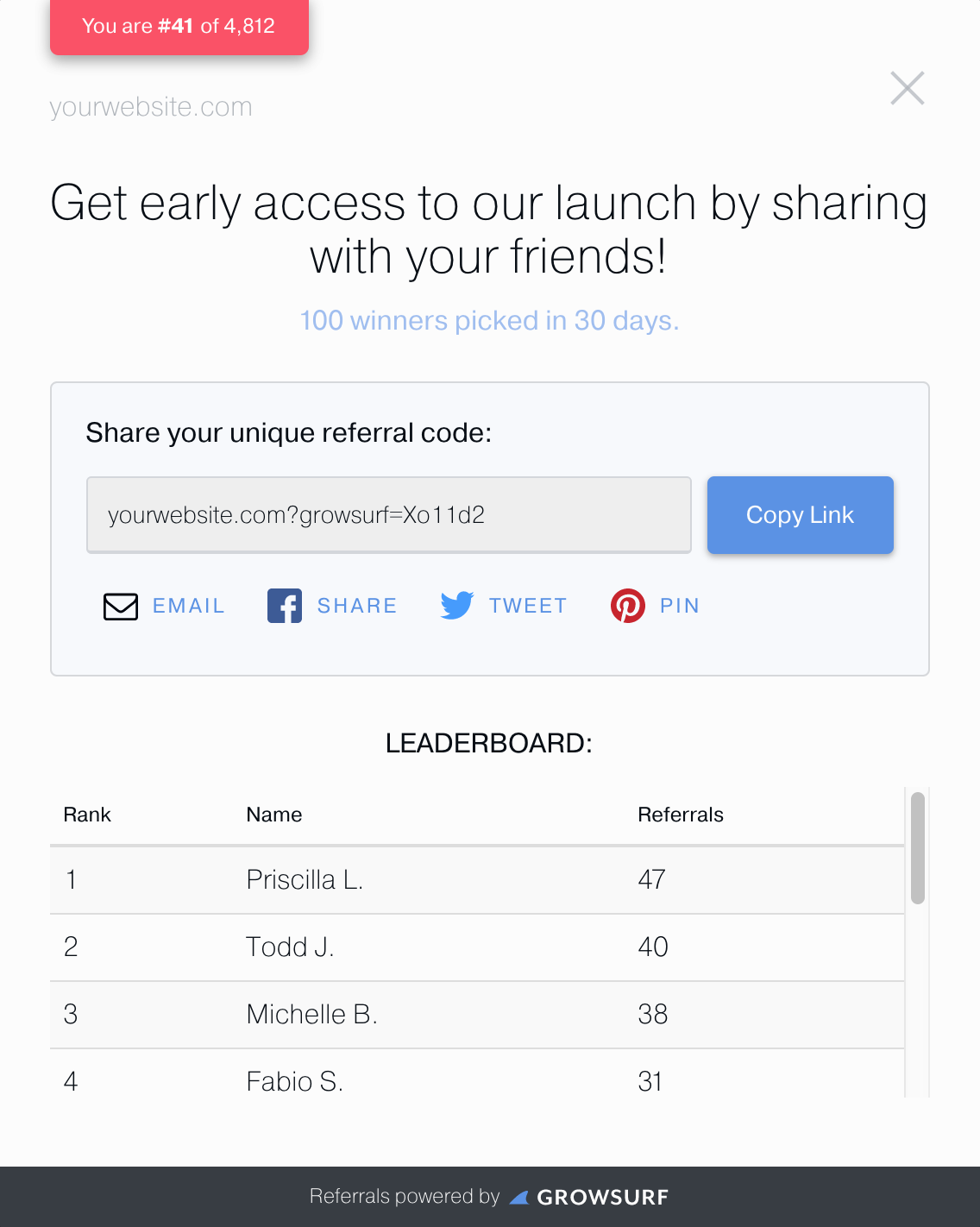Viewport: 980px width, 1227px height.
Task: Click the Twitter bird icon
Action: 457,606
